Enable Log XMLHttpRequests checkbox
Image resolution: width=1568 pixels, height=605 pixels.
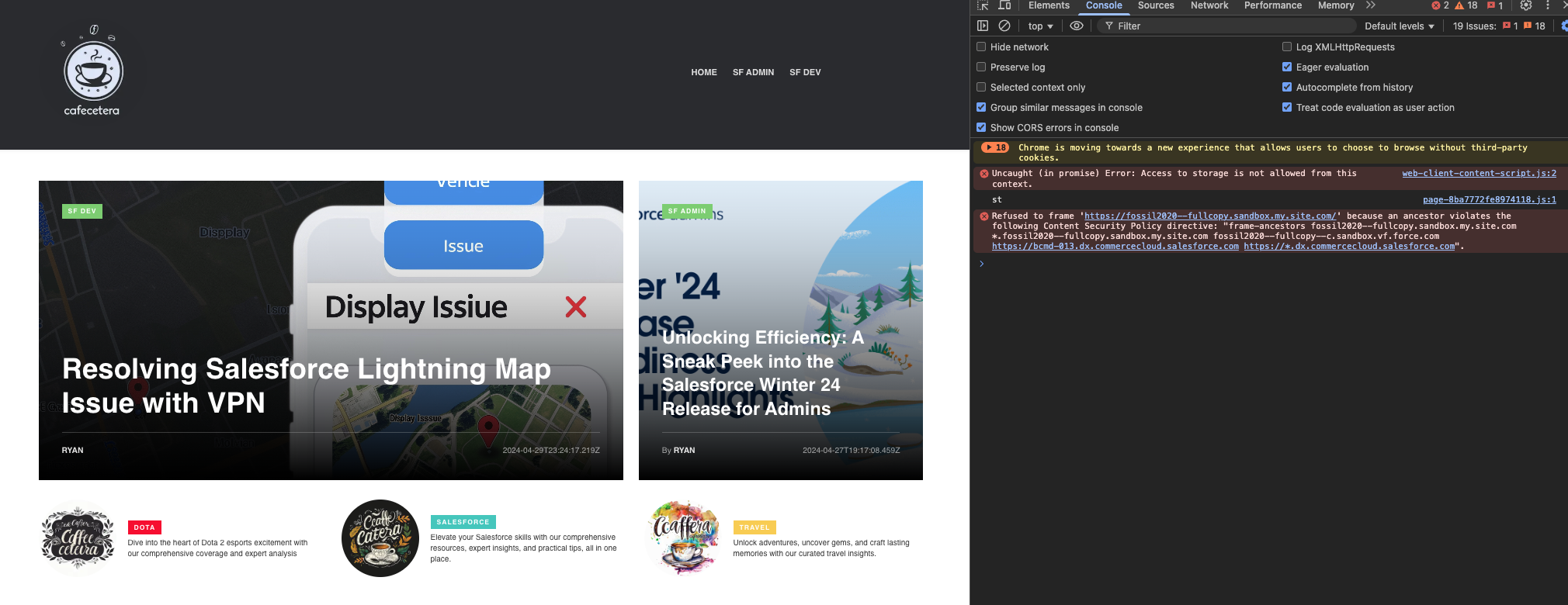(1287, 47)
